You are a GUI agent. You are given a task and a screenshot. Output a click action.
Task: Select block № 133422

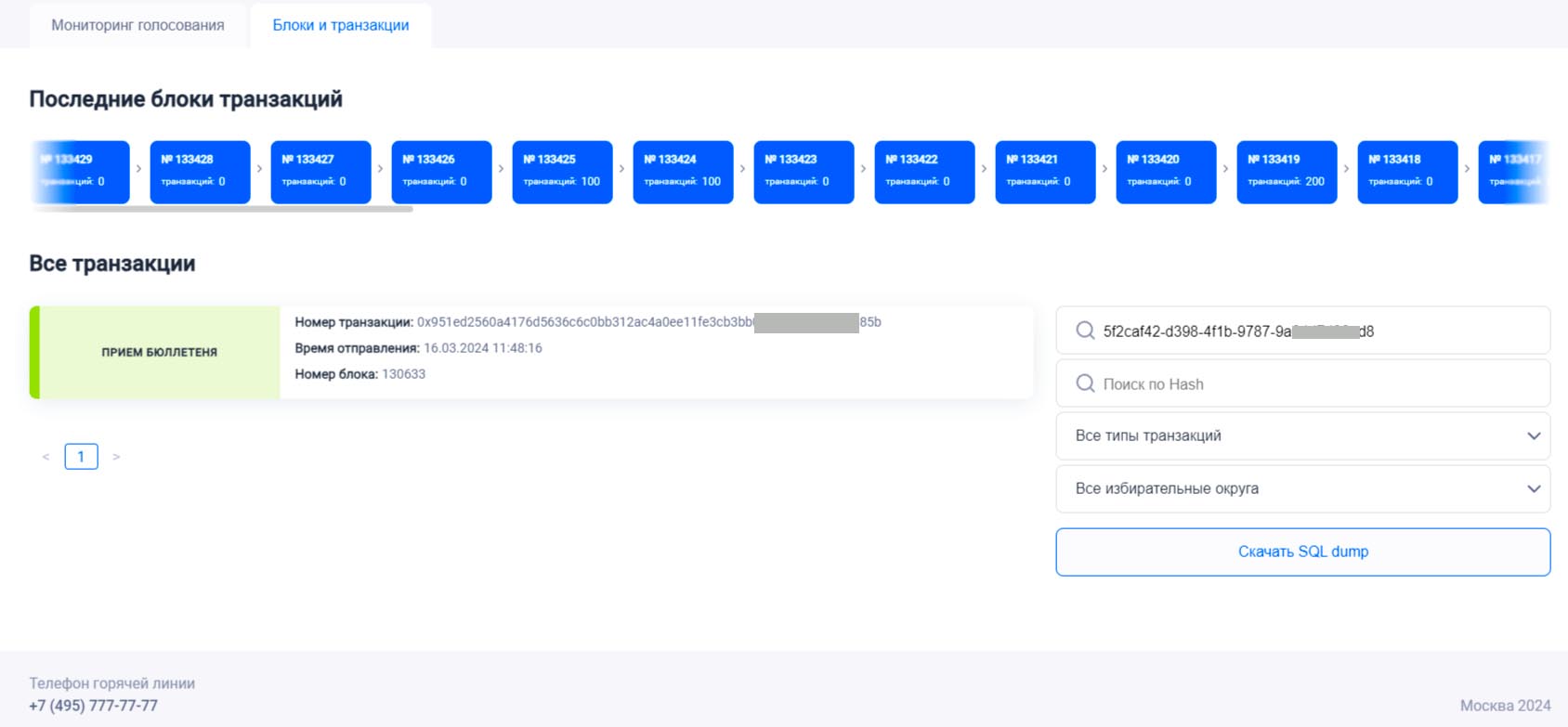924,172
